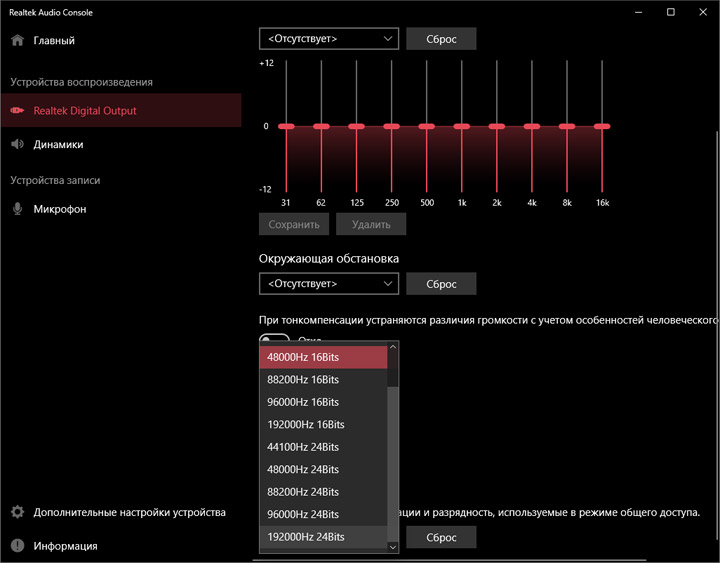Click the 8k equalizer slider handle
The image size is (720, 563).
click(567, 126)
